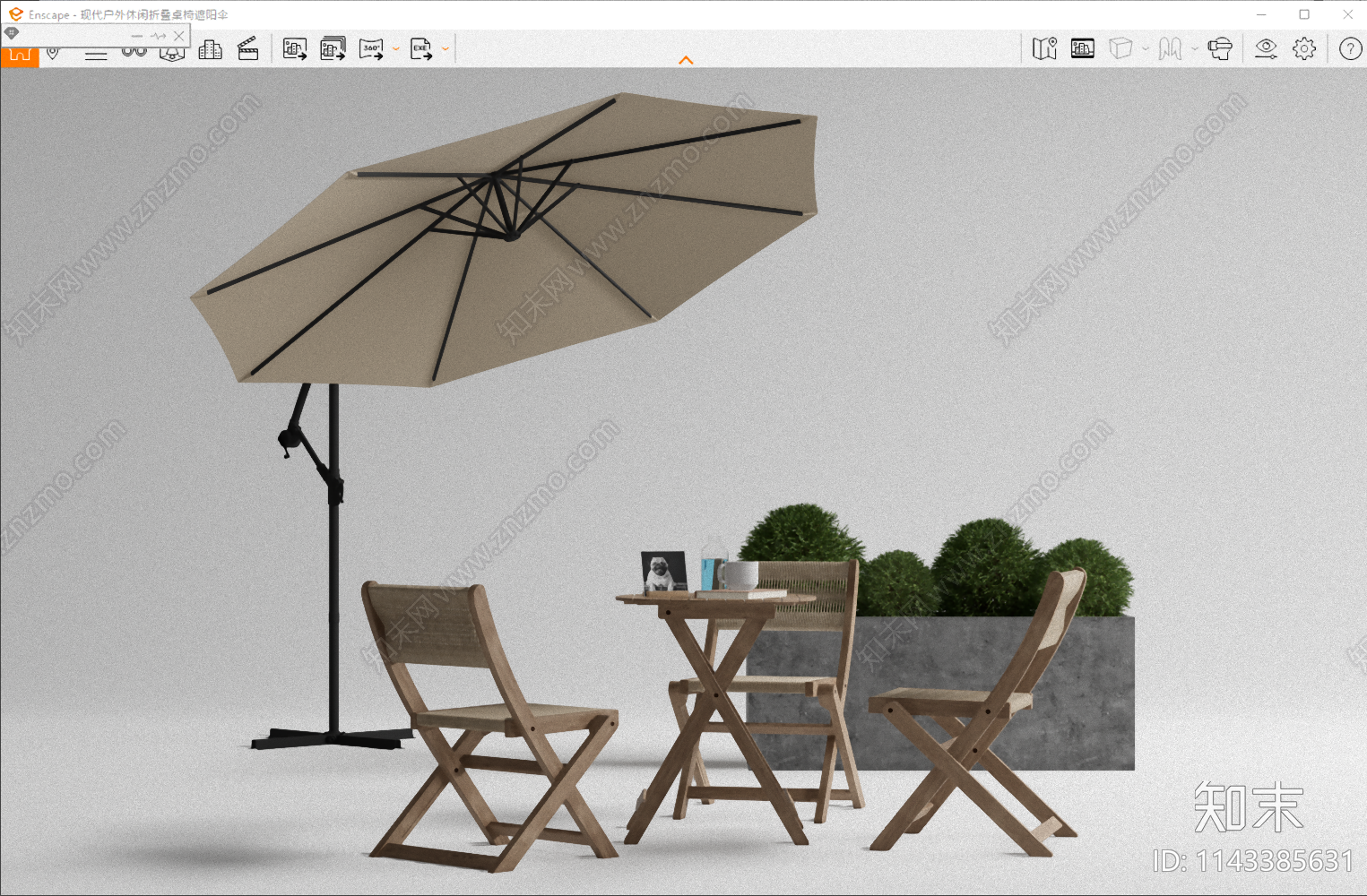Open the Help question mark icon
Screen dimensions: 1367x896
1350,48
